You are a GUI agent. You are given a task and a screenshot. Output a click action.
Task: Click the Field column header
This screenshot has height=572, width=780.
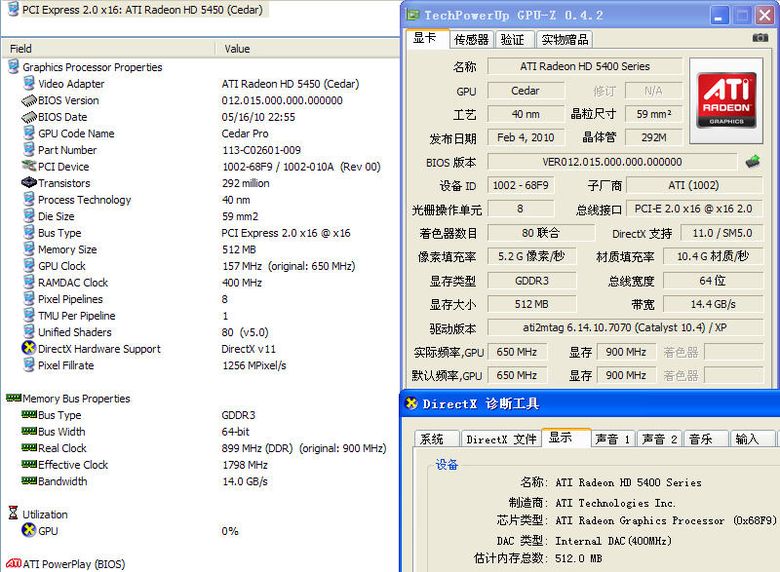pyautogui.click(x=108, y=48)
